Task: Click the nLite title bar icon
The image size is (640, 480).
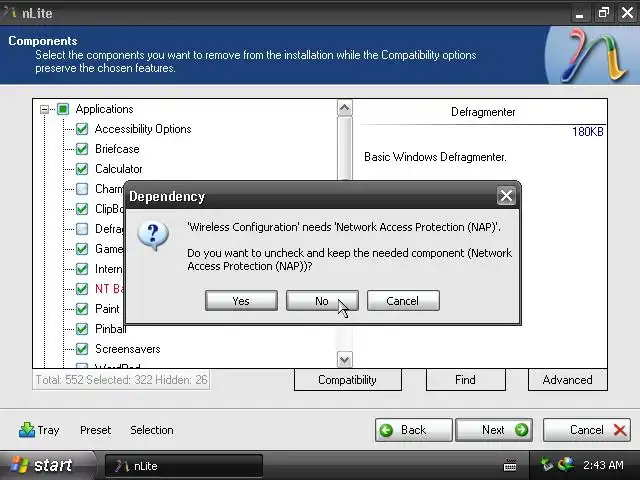Action: coord(9,13)
